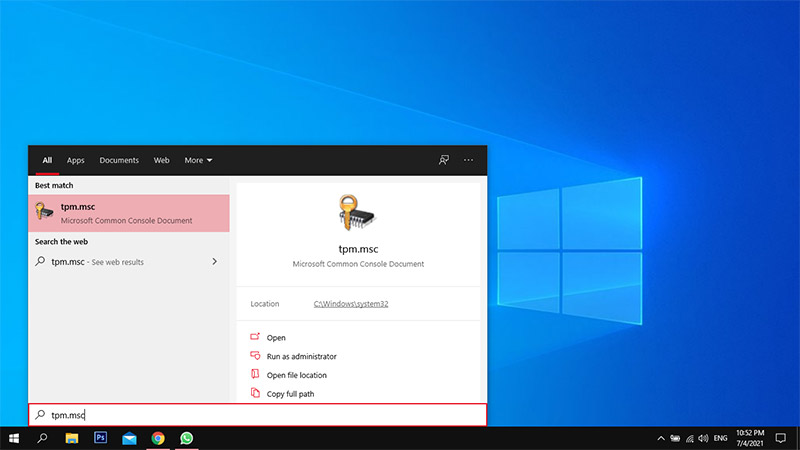This screenshot has height=450, width=800.
Task: Expand the More filter dropdown
Action: (x=198, y=160)
